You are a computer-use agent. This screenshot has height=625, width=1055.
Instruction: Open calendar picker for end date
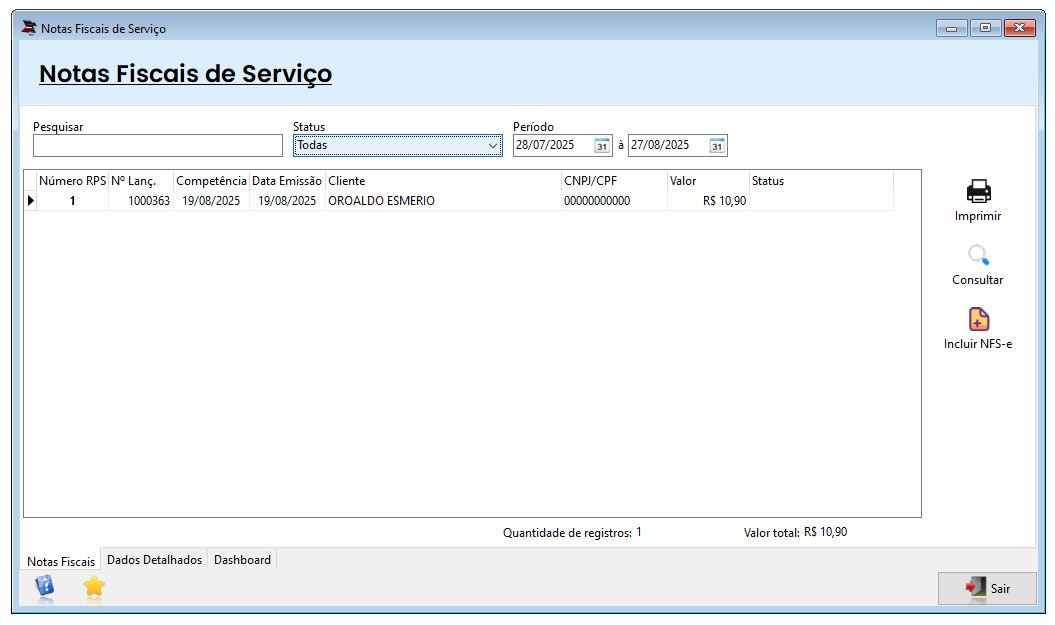717,146
